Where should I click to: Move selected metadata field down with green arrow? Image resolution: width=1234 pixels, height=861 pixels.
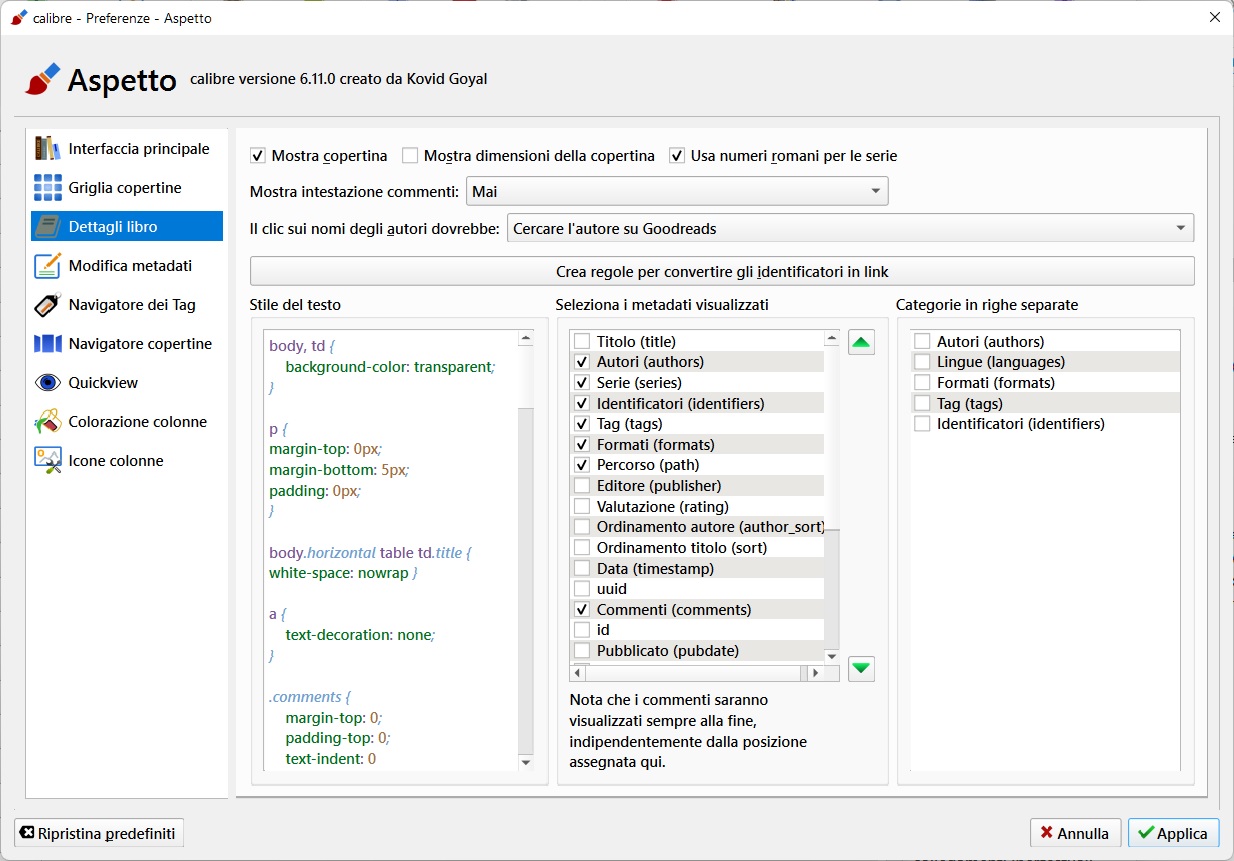pyautogui.click(x=861, y=668)
